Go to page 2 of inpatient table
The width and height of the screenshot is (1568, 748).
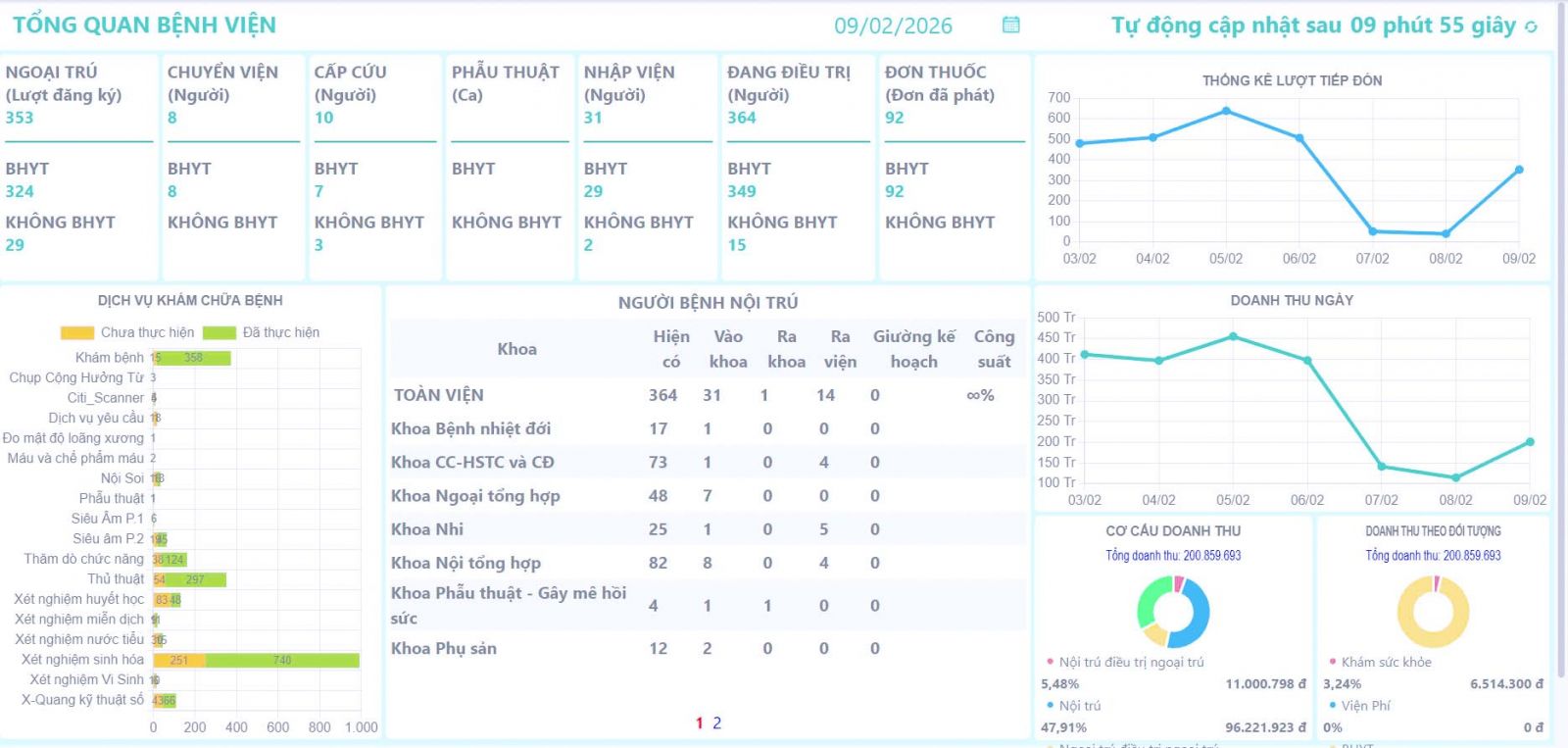tap(716, 723)
